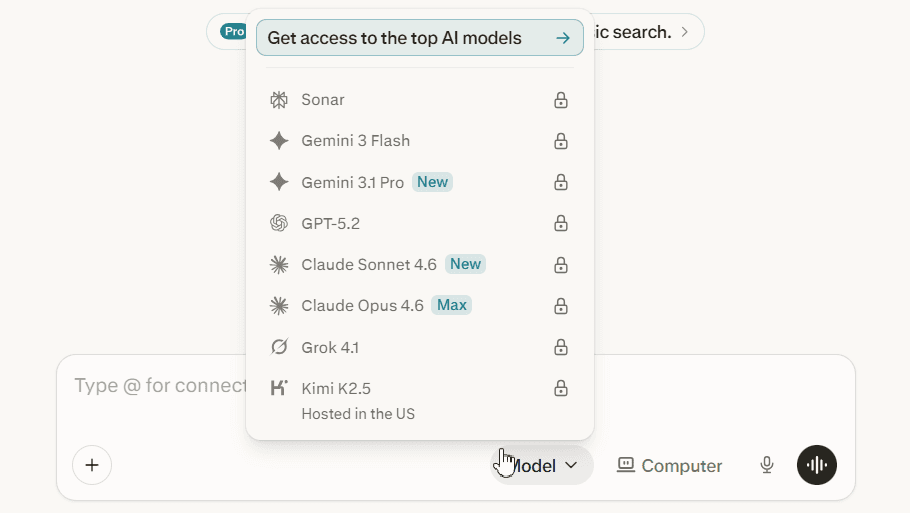Expand the Pro banner chevron at top
Screen dimensions: 910x513
(685, 32)
